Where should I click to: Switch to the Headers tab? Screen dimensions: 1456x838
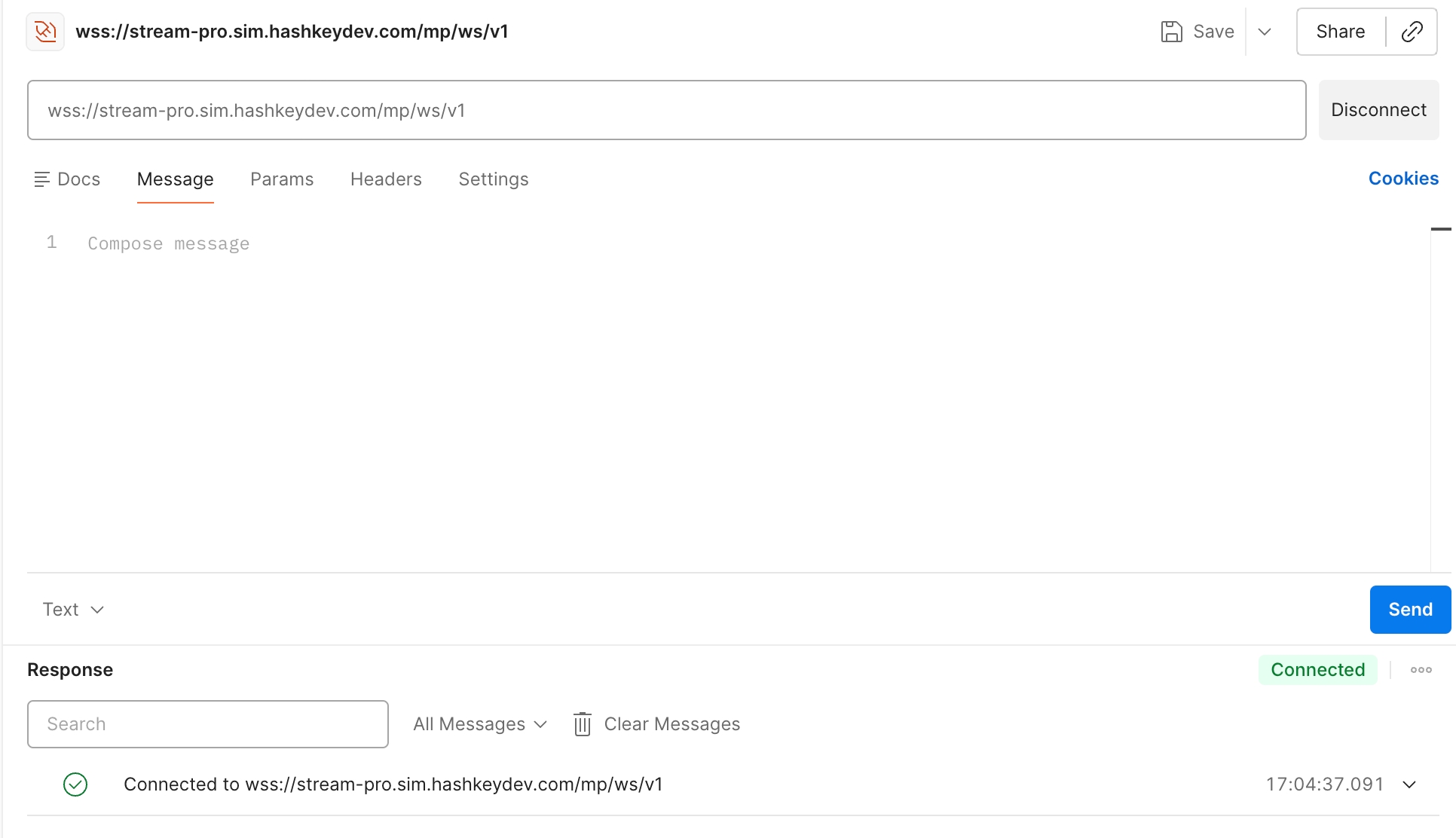pyautogui.click(x=386, y=179)
